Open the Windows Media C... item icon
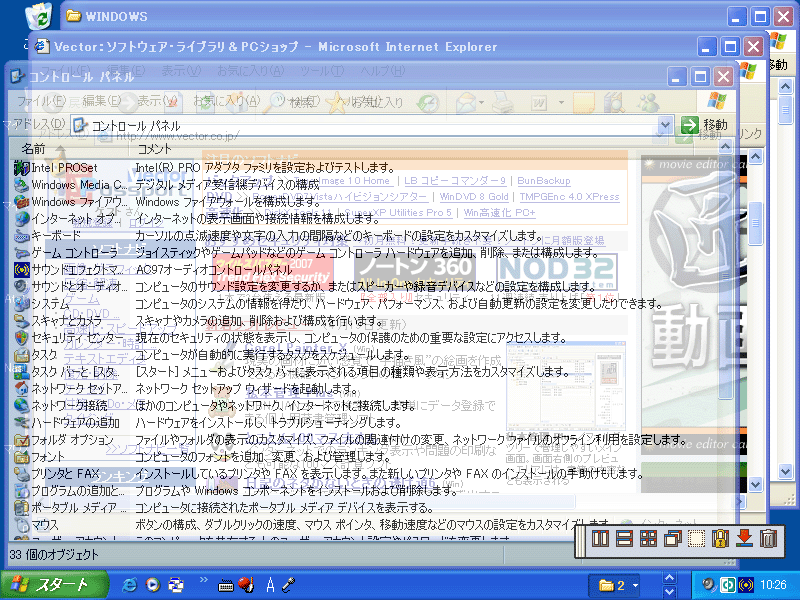This screenshot has width=800, height=600. (21, 185)
